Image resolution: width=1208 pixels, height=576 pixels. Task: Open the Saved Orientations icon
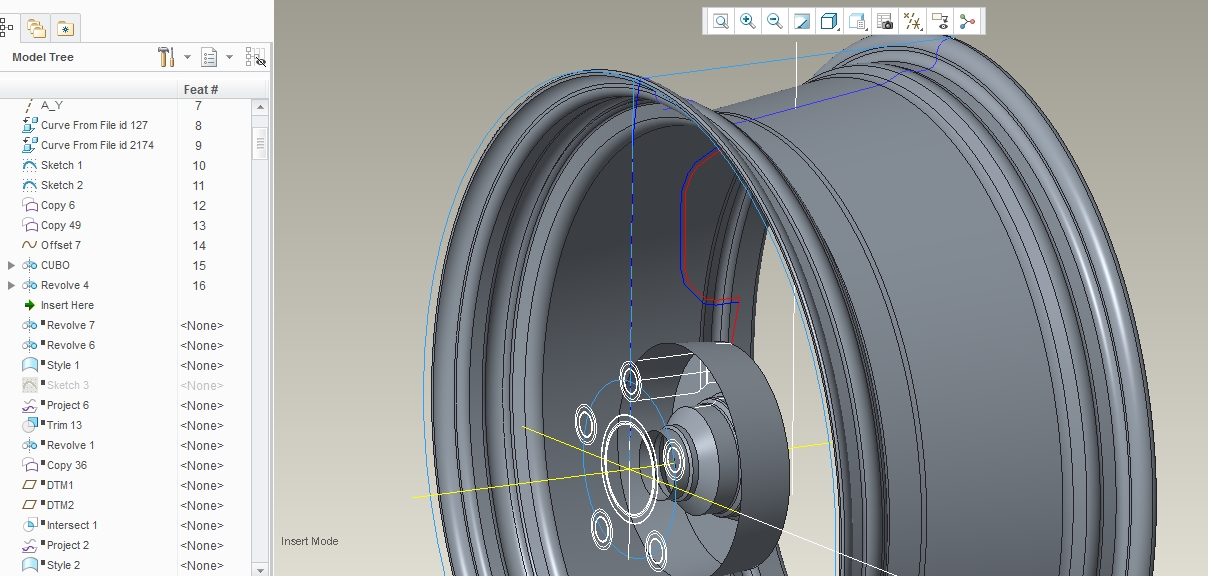[857, 21]
